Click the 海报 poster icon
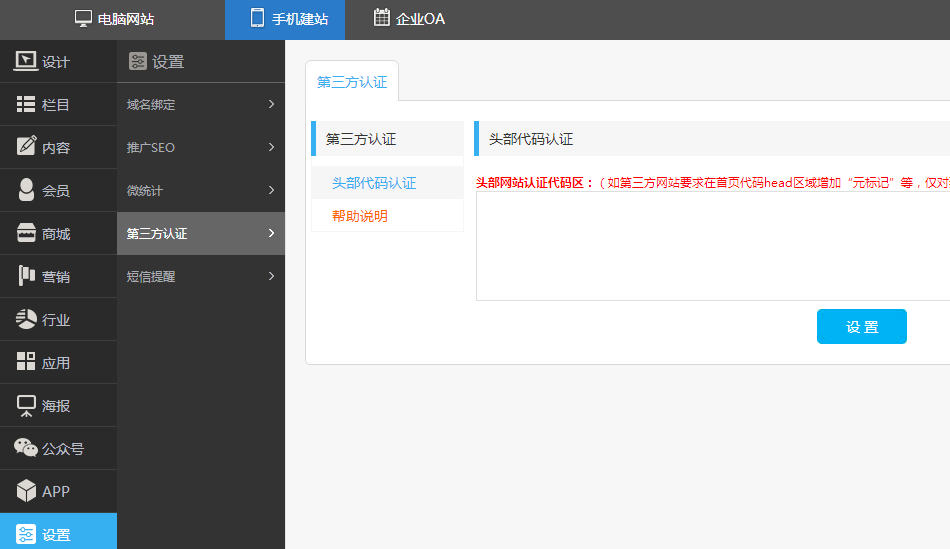The height and width of the screenshot is (549, 950). (26, 405)
